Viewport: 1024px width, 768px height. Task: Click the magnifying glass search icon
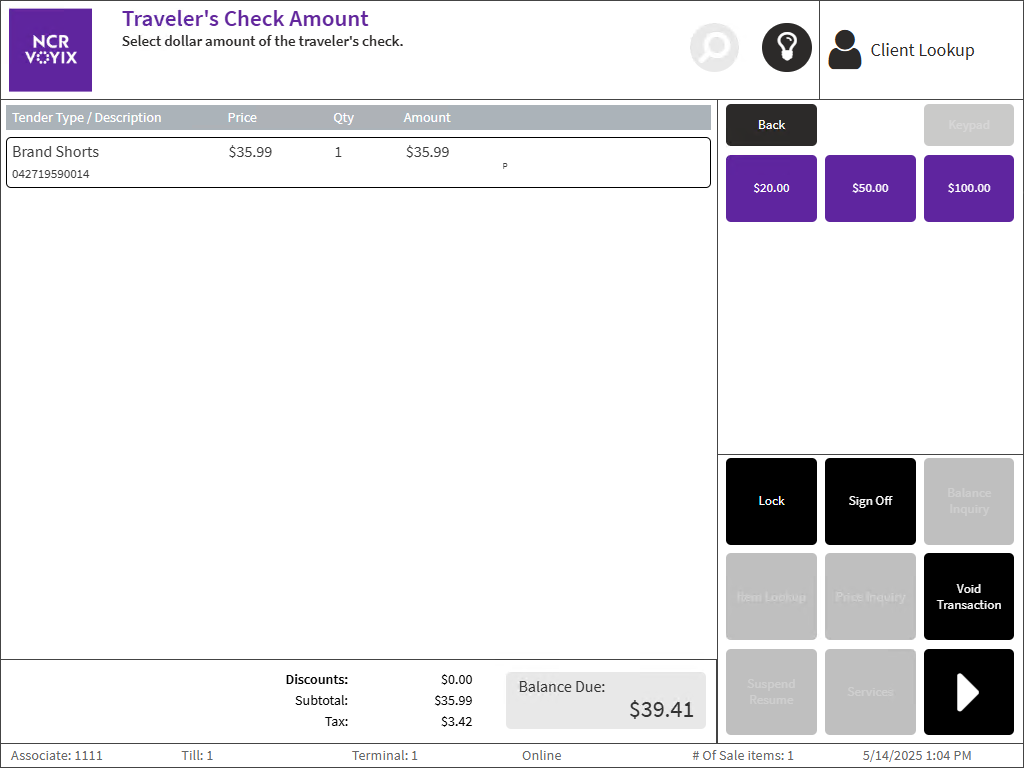[714, 47]
